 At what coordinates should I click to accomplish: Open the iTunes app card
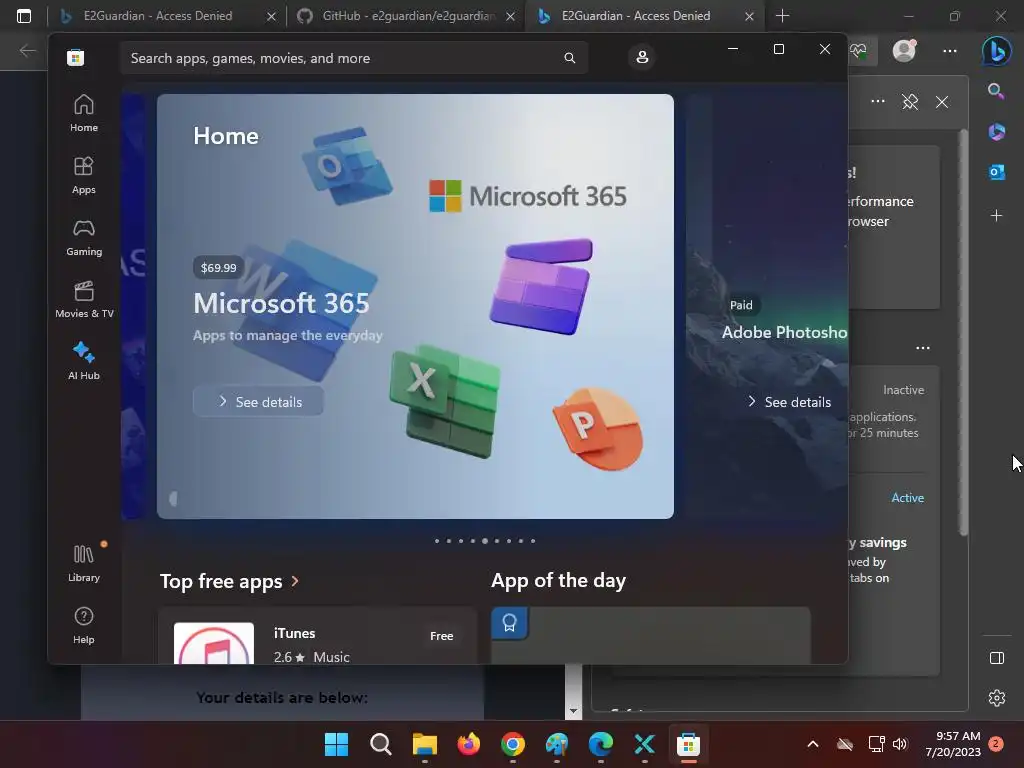click(x=317, y=636)
